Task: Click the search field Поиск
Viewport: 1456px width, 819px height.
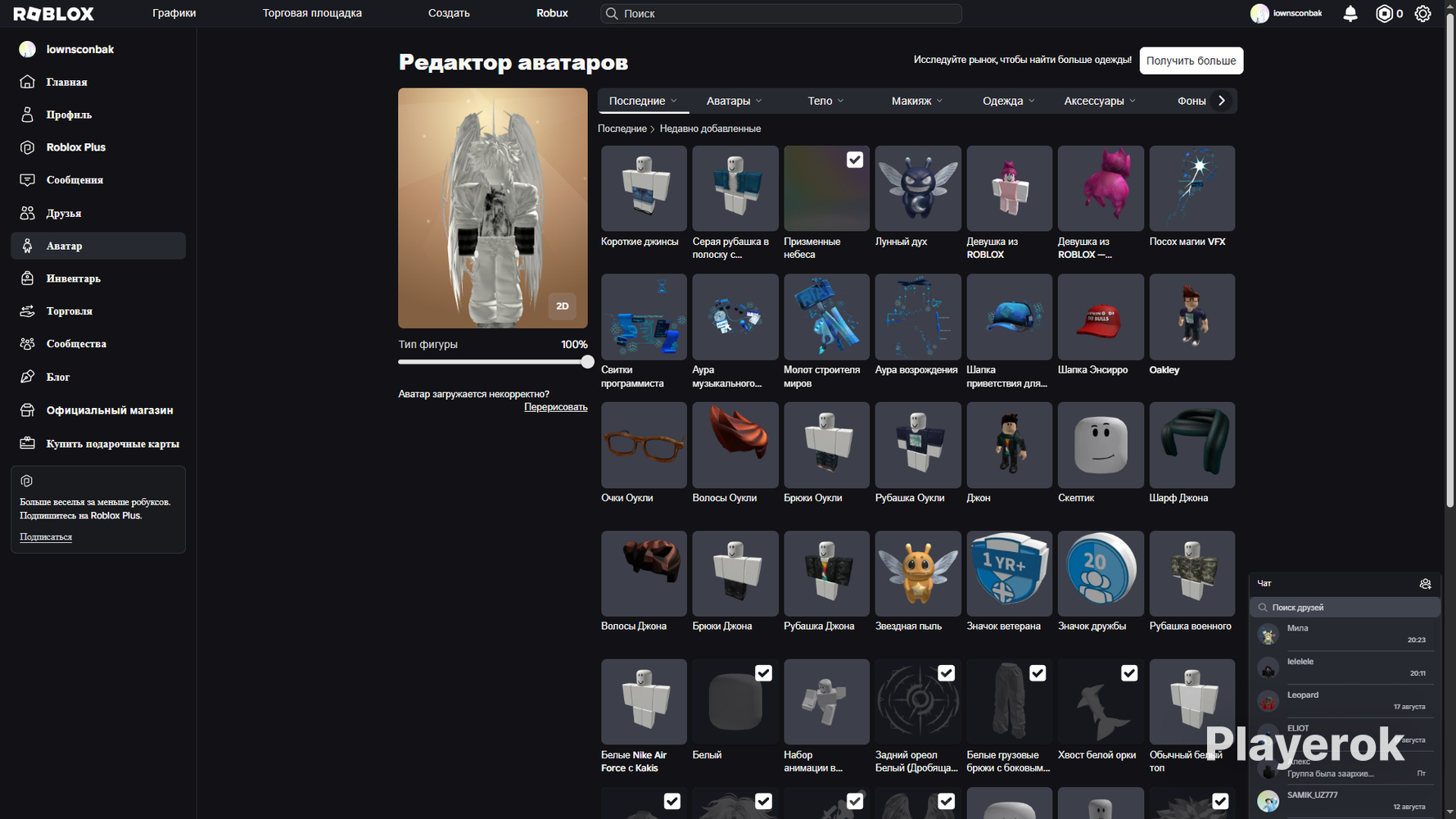Action: [781, 13]
